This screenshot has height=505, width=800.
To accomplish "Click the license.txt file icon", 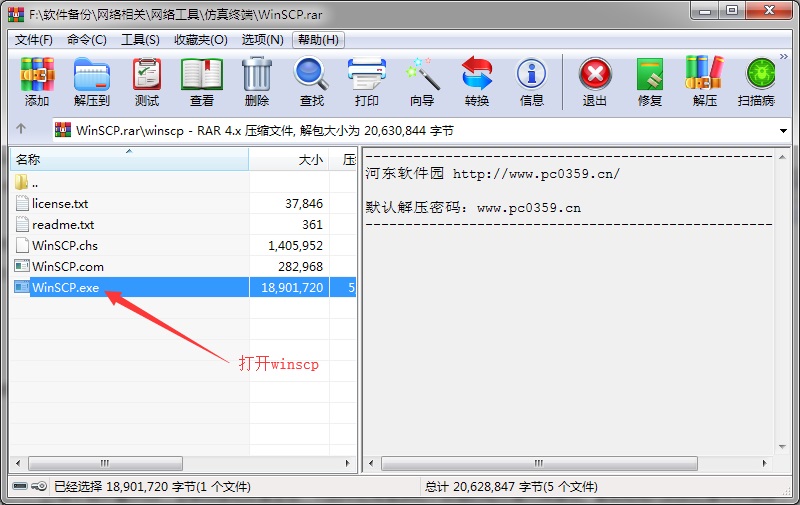I will point(22,204).
